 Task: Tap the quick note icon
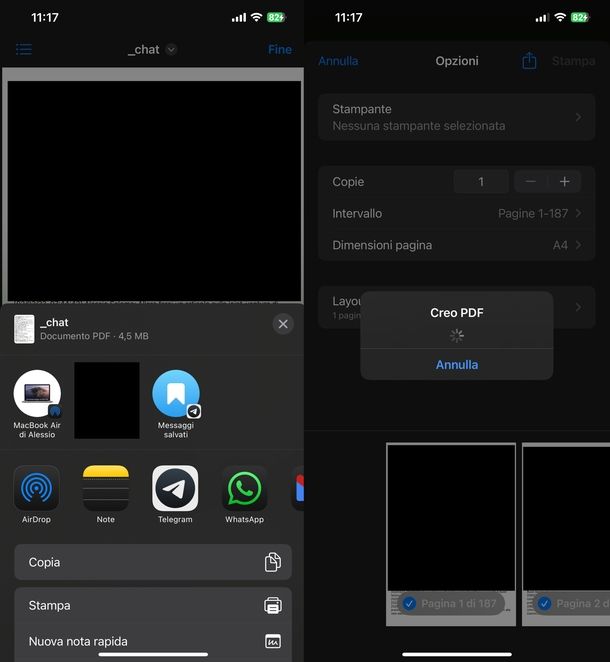pyautogui.click(x=273, y=641)
